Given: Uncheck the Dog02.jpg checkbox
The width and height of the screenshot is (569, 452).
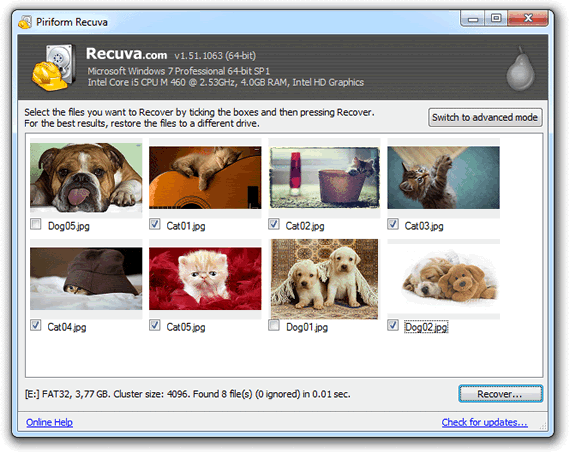Looking at the screenshot, I should pos(393,325).
